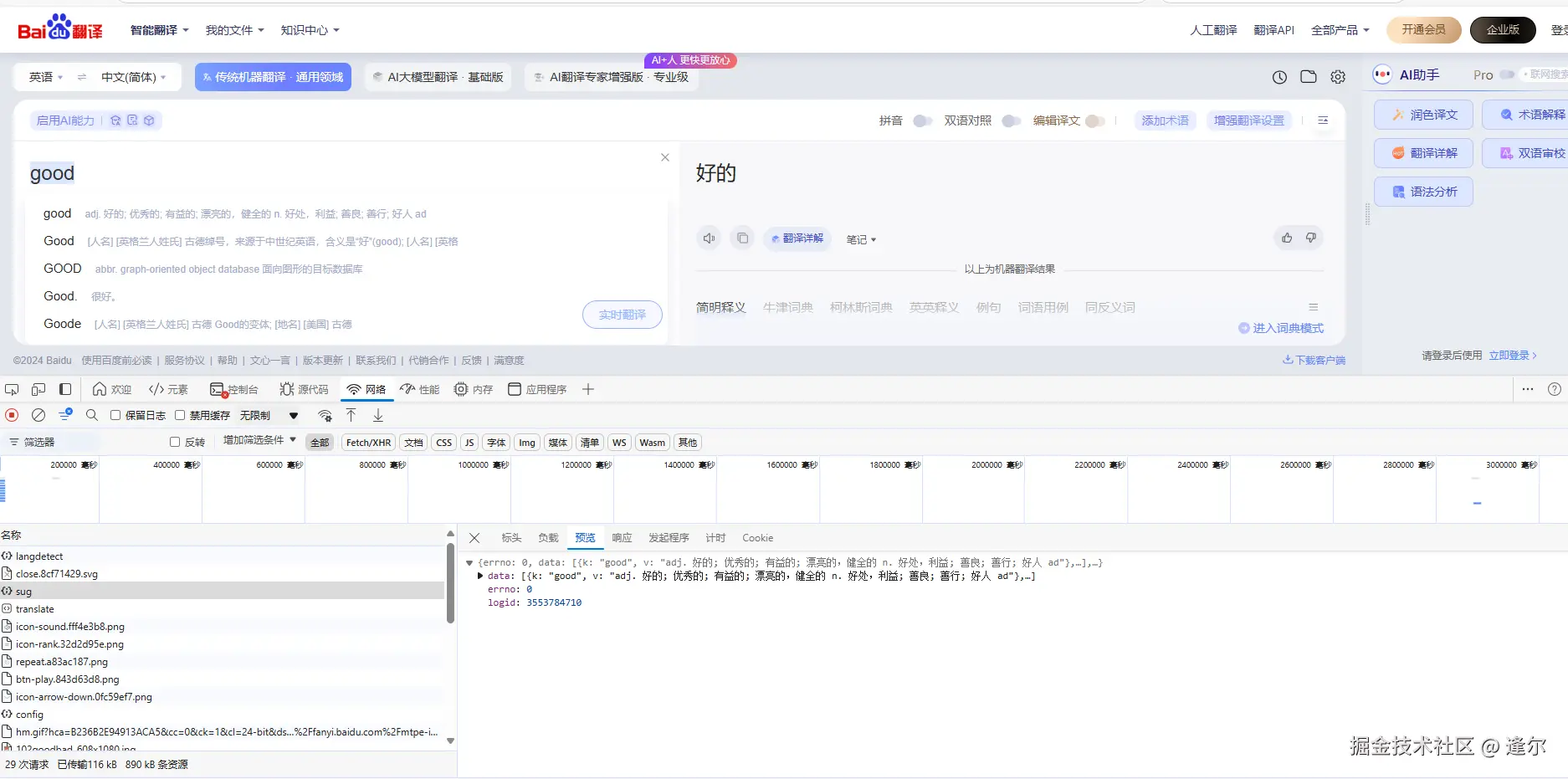
Task: Toggle device emulation mode in DevTools
Action: [x=37, y=389]
